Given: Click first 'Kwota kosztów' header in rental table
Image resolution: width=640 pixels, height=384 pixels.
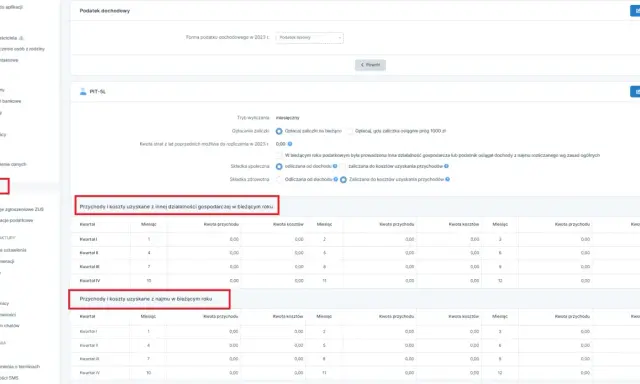Looking at the screenshot, I should click(x=288, y=316).
